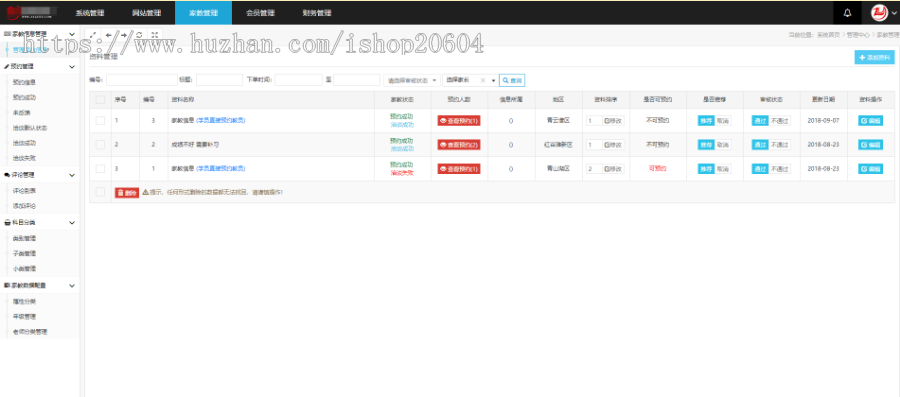Screen dimensions: 900x397
Task: Focus the 标题 input field
Action: pyautogui.click(x=219, y=80)
